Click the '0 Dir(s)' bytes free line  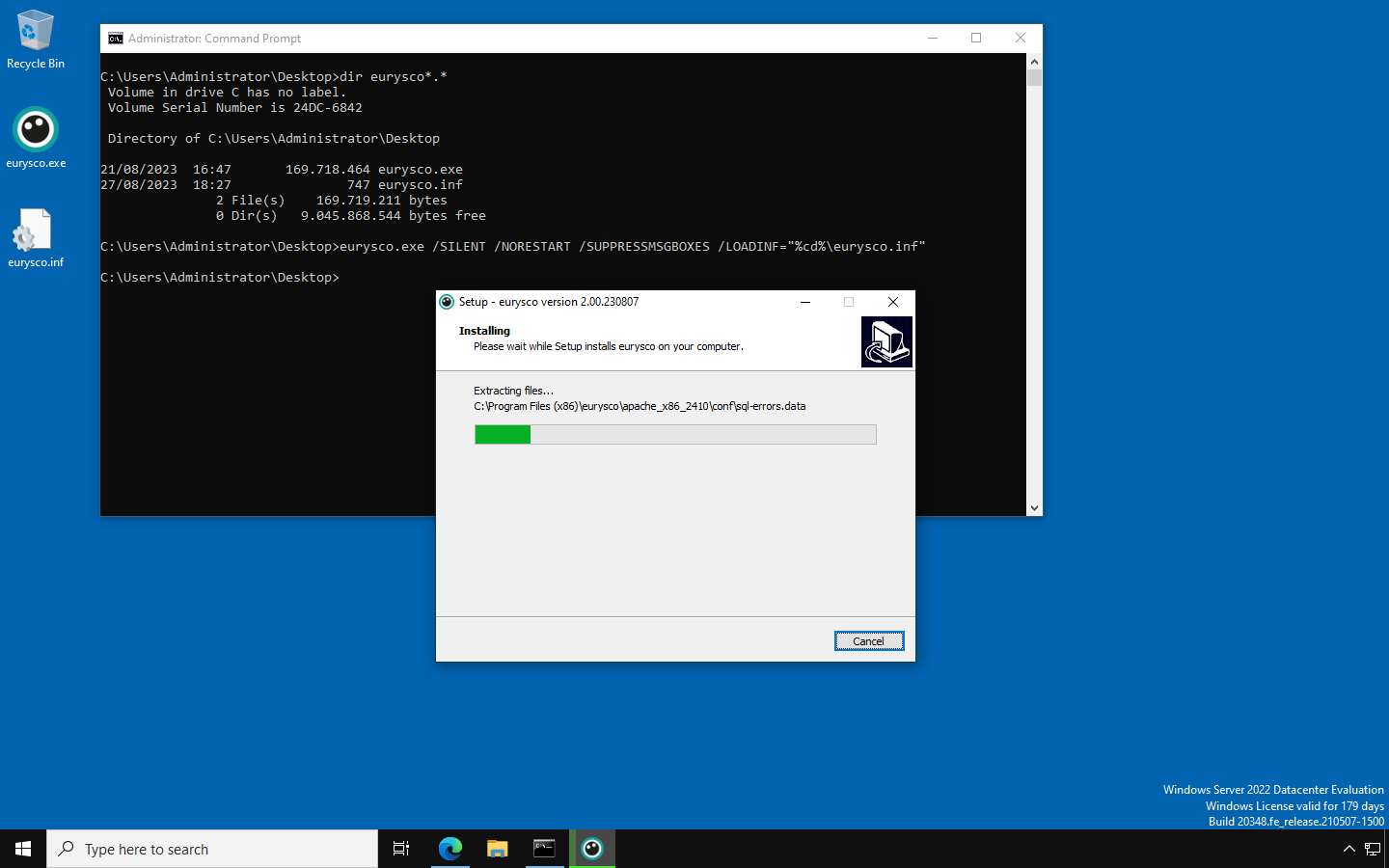(x=351, y=216)
